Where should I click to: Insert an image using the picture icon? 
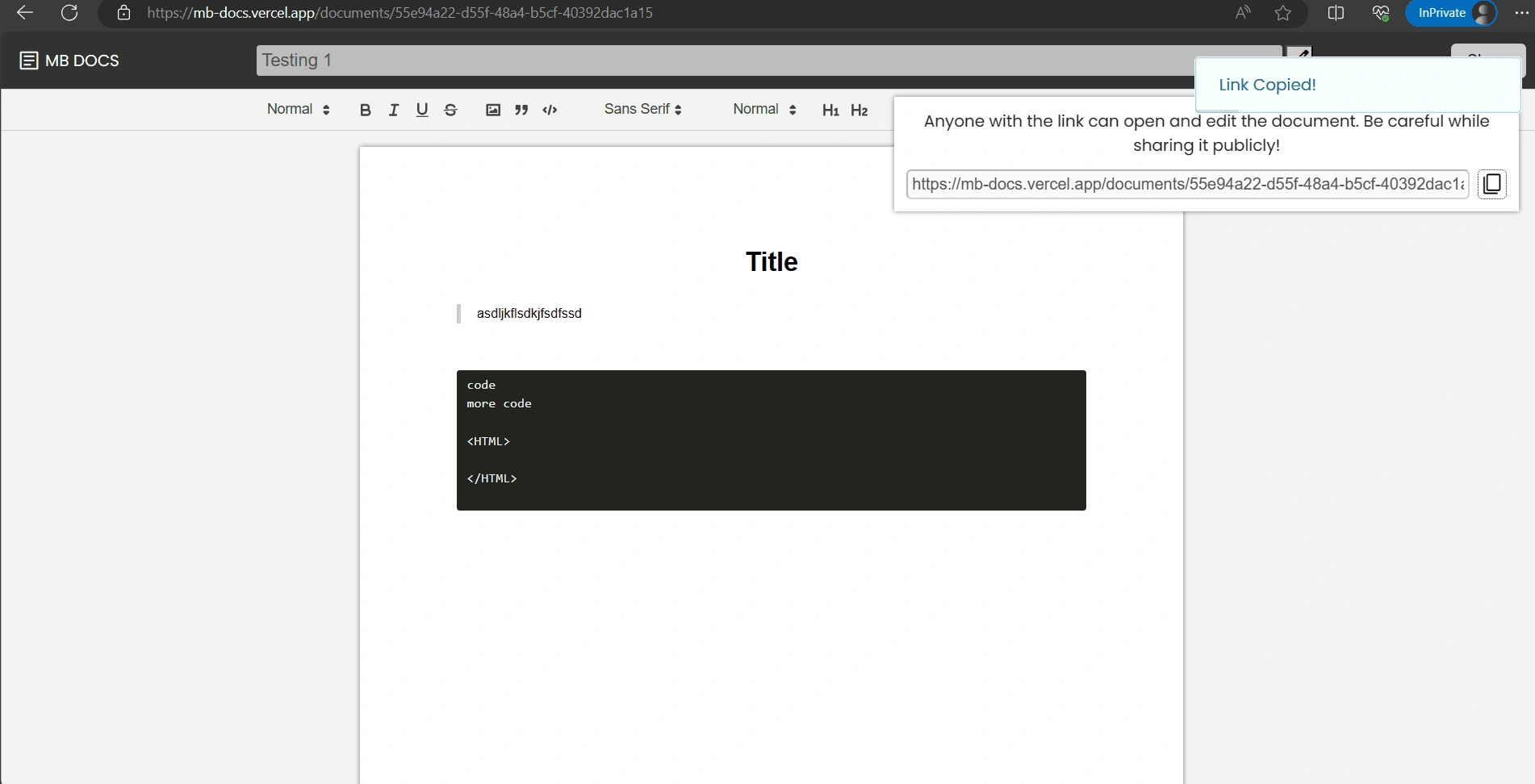click(x=493, y=111)
